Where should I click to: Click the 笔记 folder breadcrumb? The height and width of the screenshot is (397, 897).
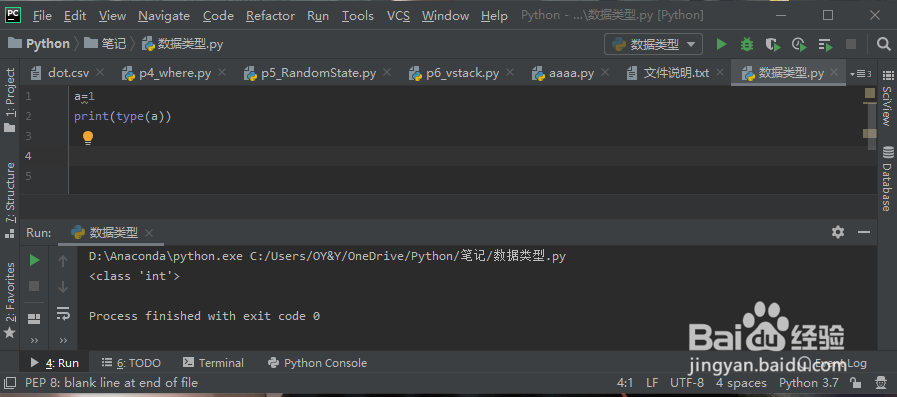pyautogui.click(x=105, y=43)
